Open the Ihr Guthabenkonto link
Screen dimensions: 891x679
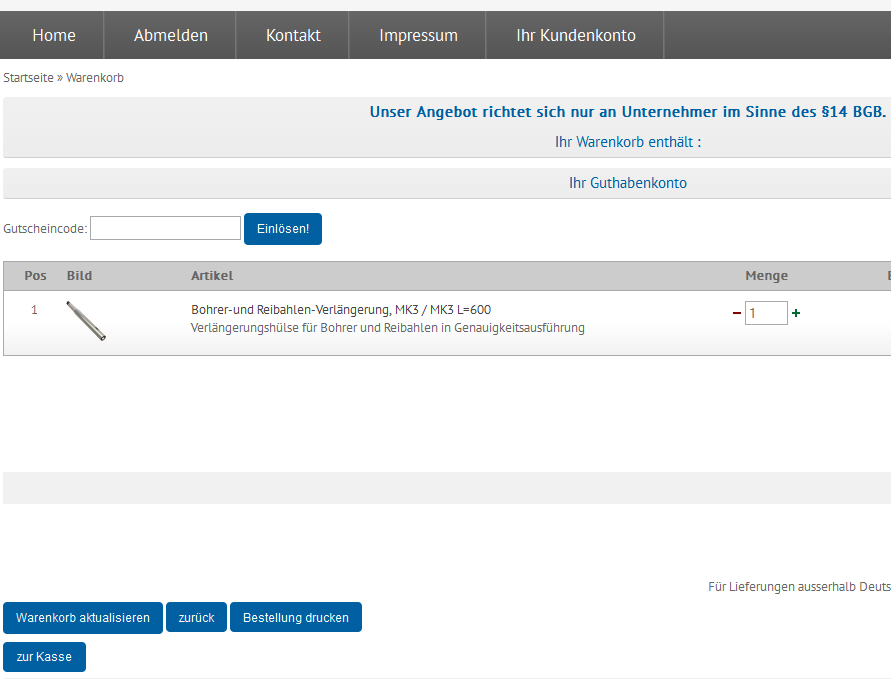click(628, 183)
